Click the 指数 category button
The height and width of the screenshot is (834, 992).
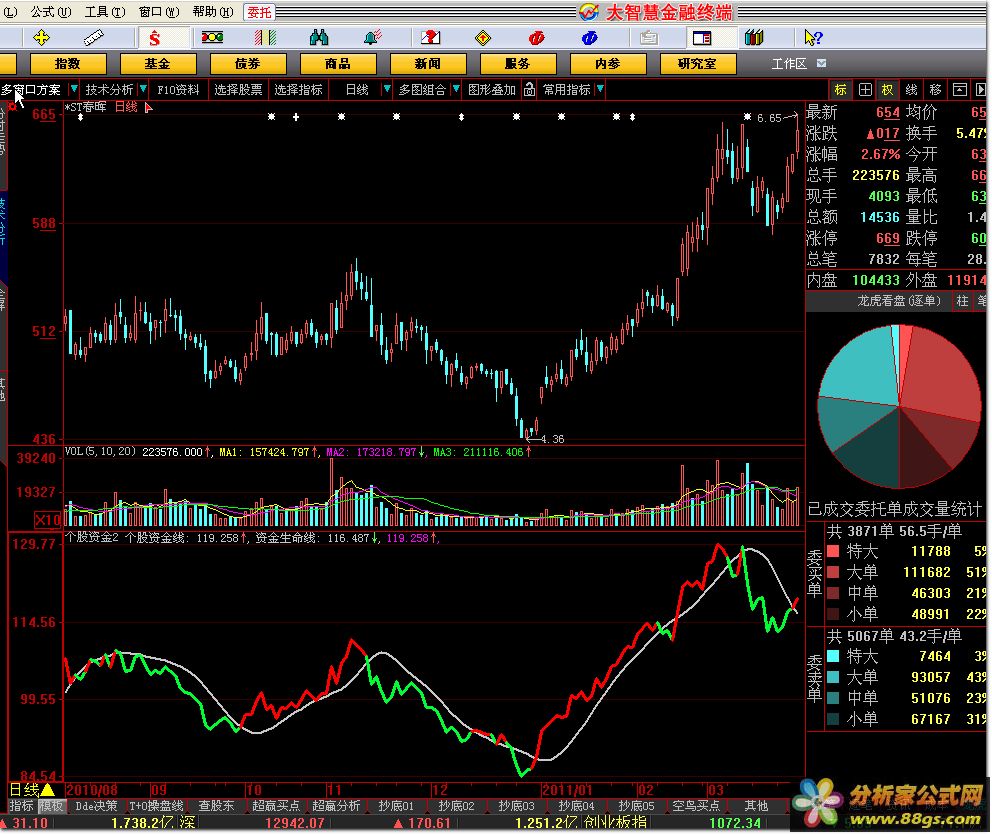[68, 63]
